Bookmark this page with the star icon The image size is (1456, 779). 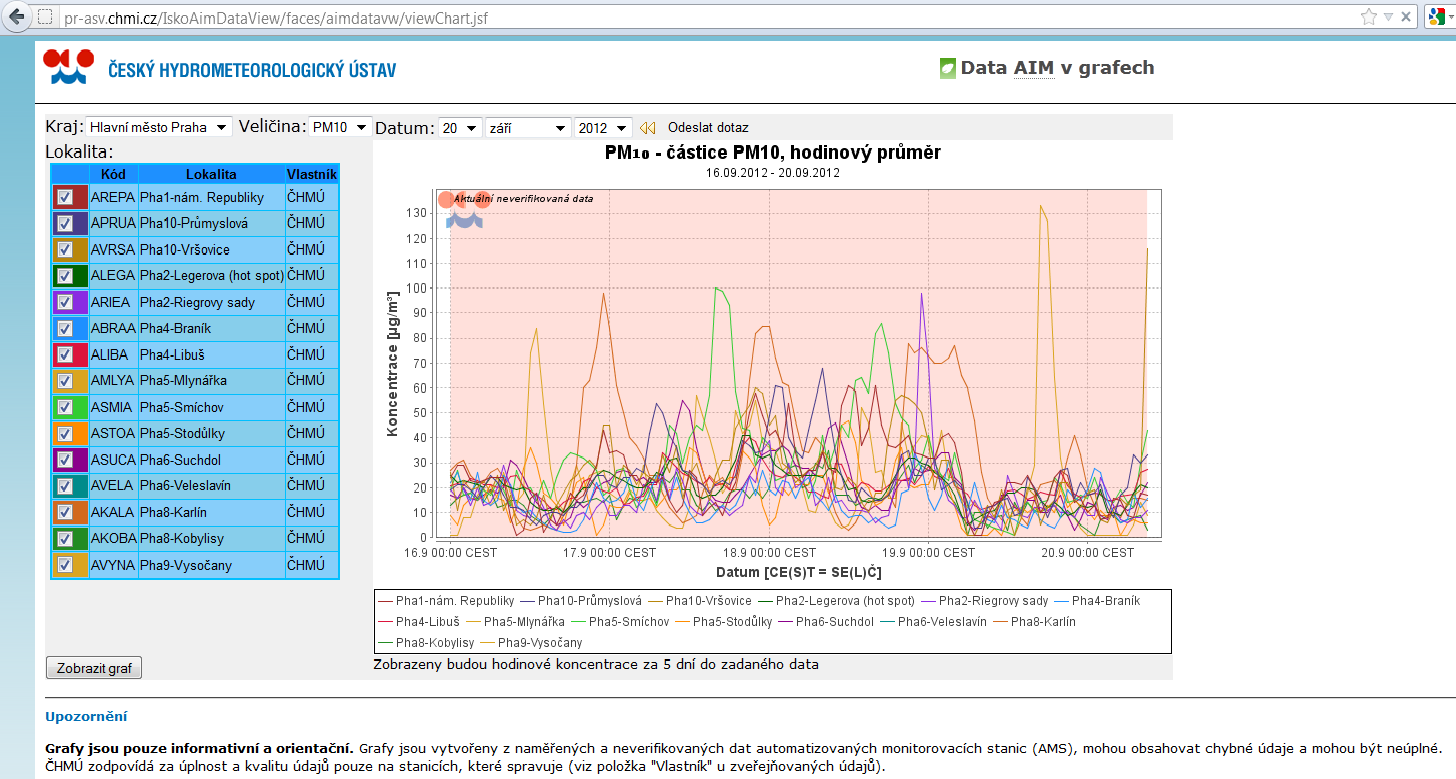(x=1369, y=17)
